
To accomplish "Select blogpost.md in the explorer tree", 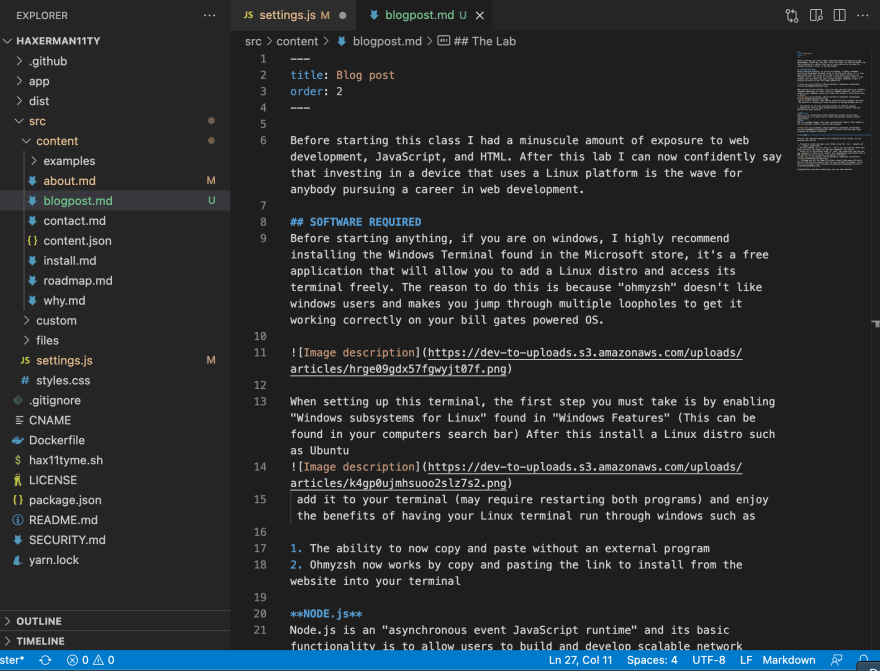I will coord(77,201).
